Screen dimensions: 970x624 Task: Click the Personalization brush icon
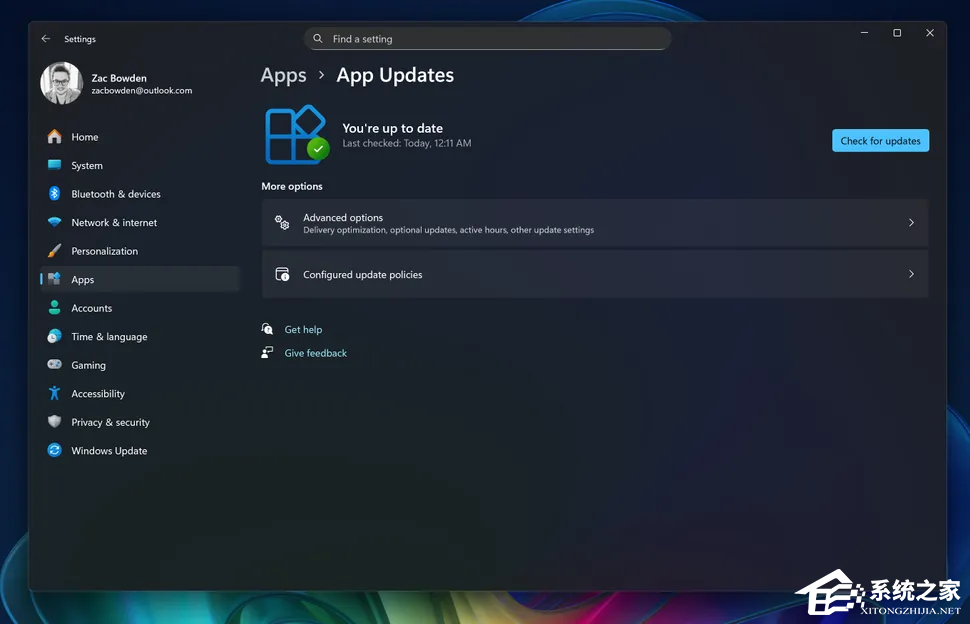click(x=54, y=251)
